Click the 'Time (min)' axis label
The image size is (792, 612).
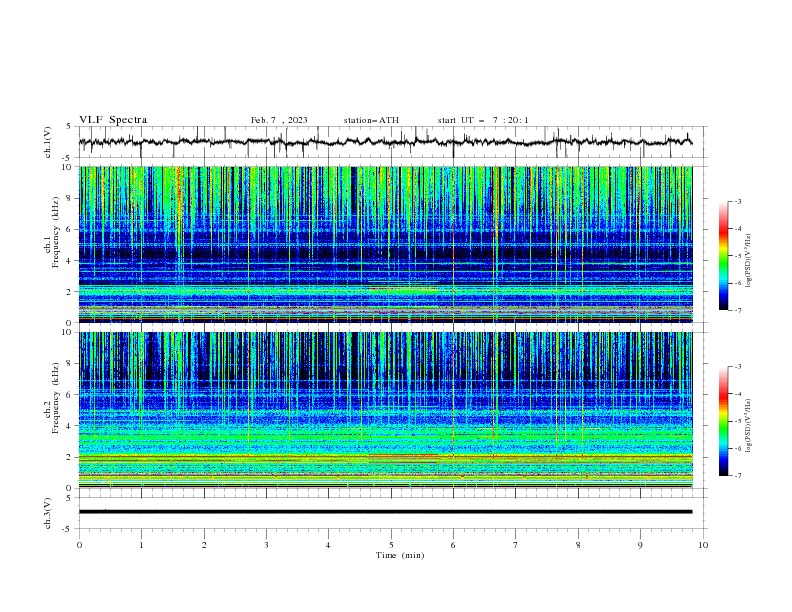400,555
